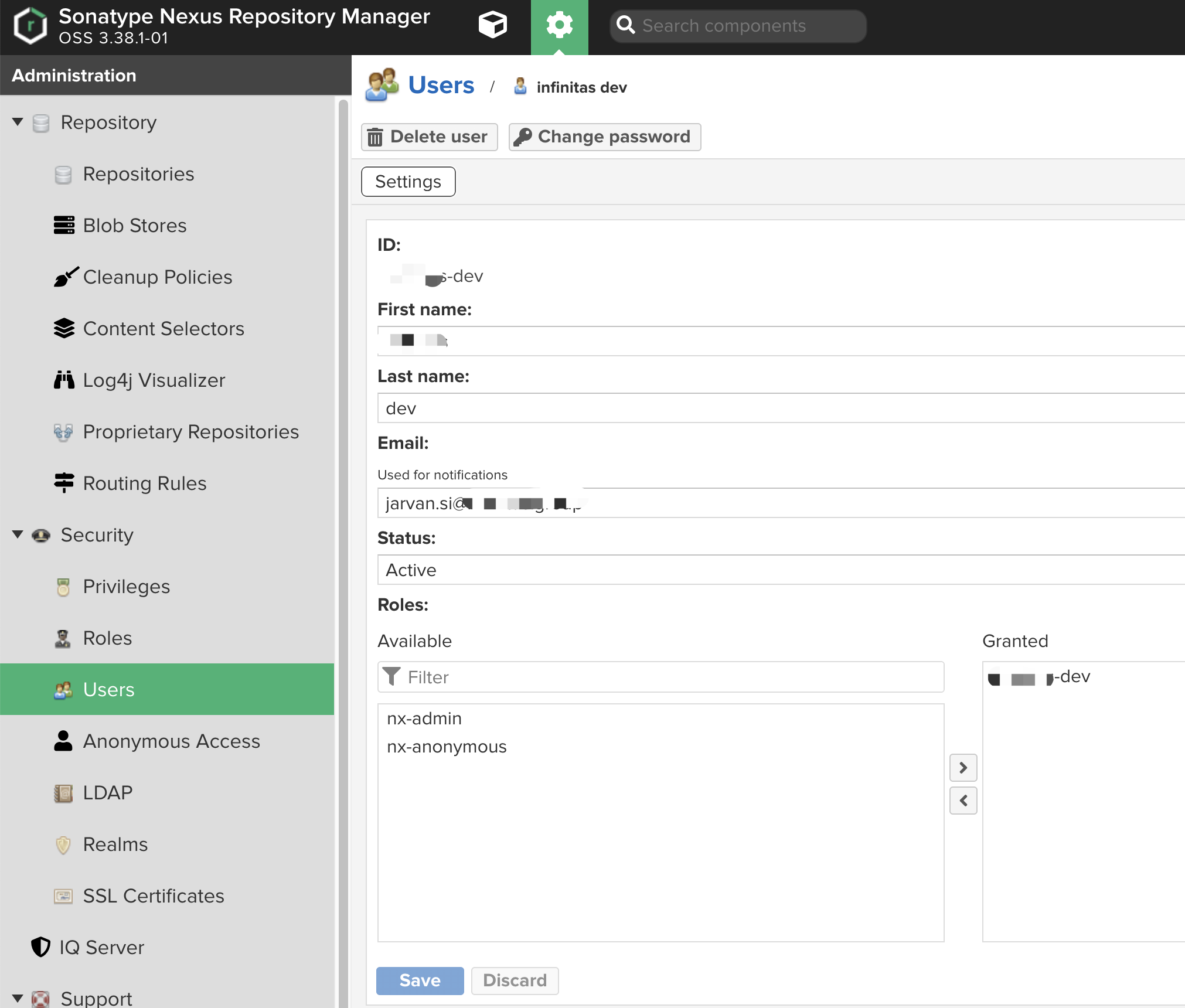Collapse the Security tree section

(x=18, y=534)
